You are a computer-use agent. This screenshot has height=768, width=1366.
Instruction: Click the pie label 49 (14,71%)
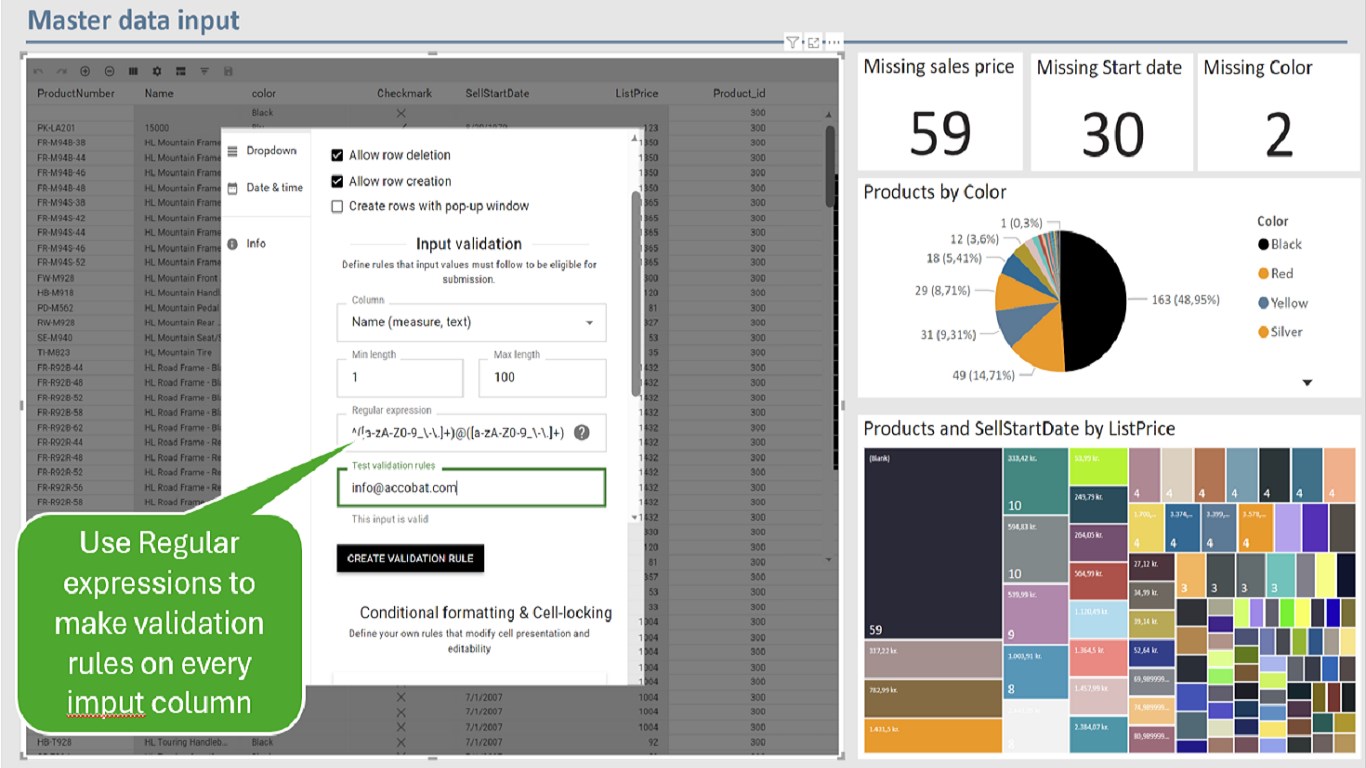point(983,375)
